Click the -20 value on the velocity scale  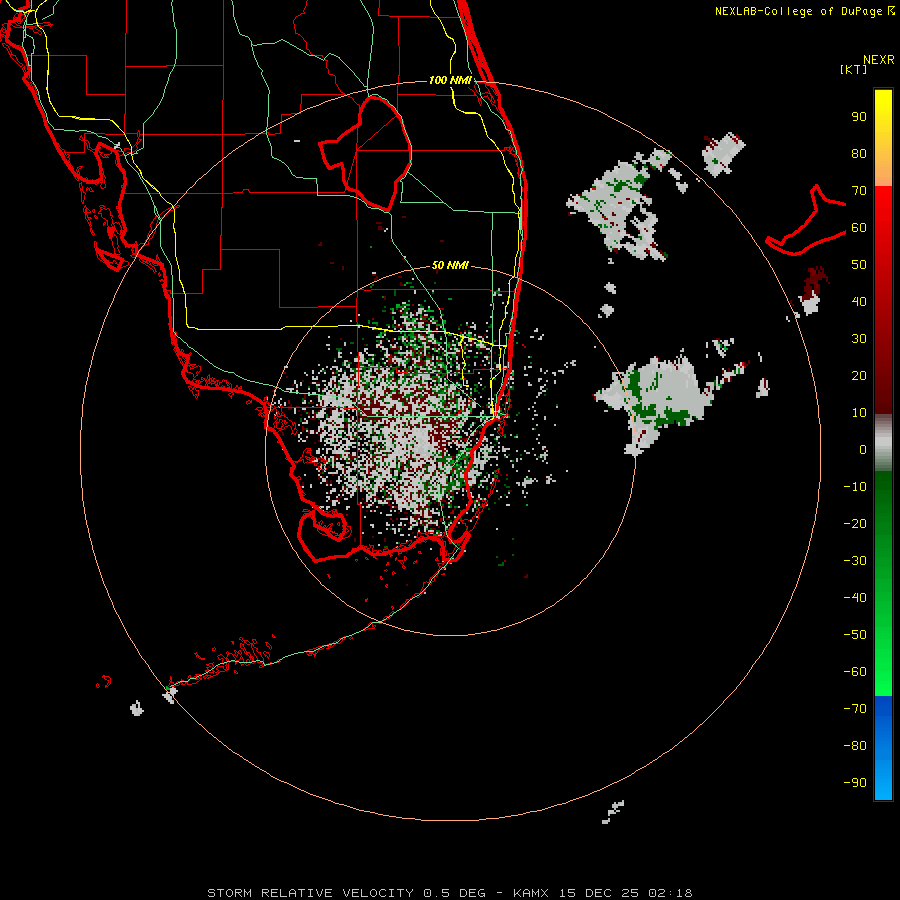855,523
